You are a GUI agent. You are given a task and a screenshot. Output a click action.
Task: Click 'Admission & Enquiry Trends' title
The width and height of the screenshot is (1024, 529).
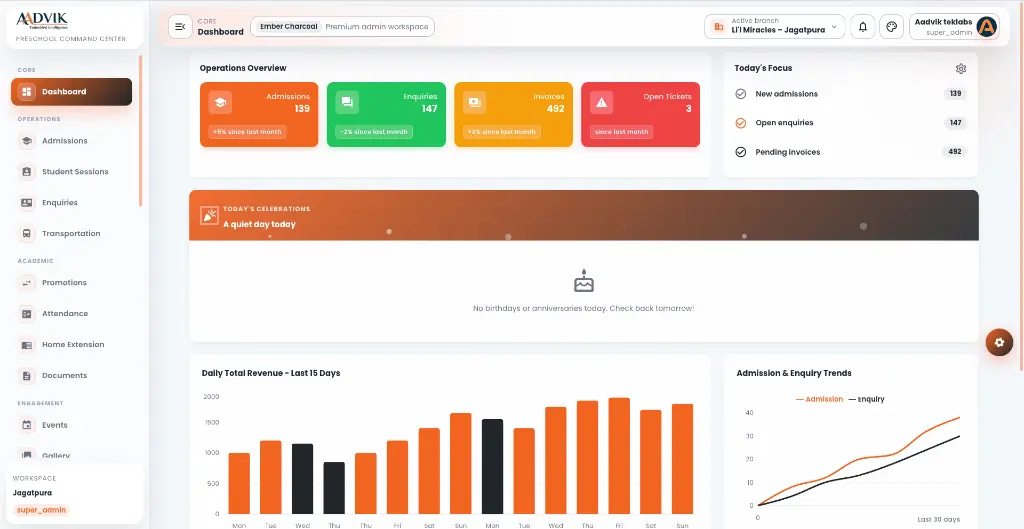click(794, 374)
